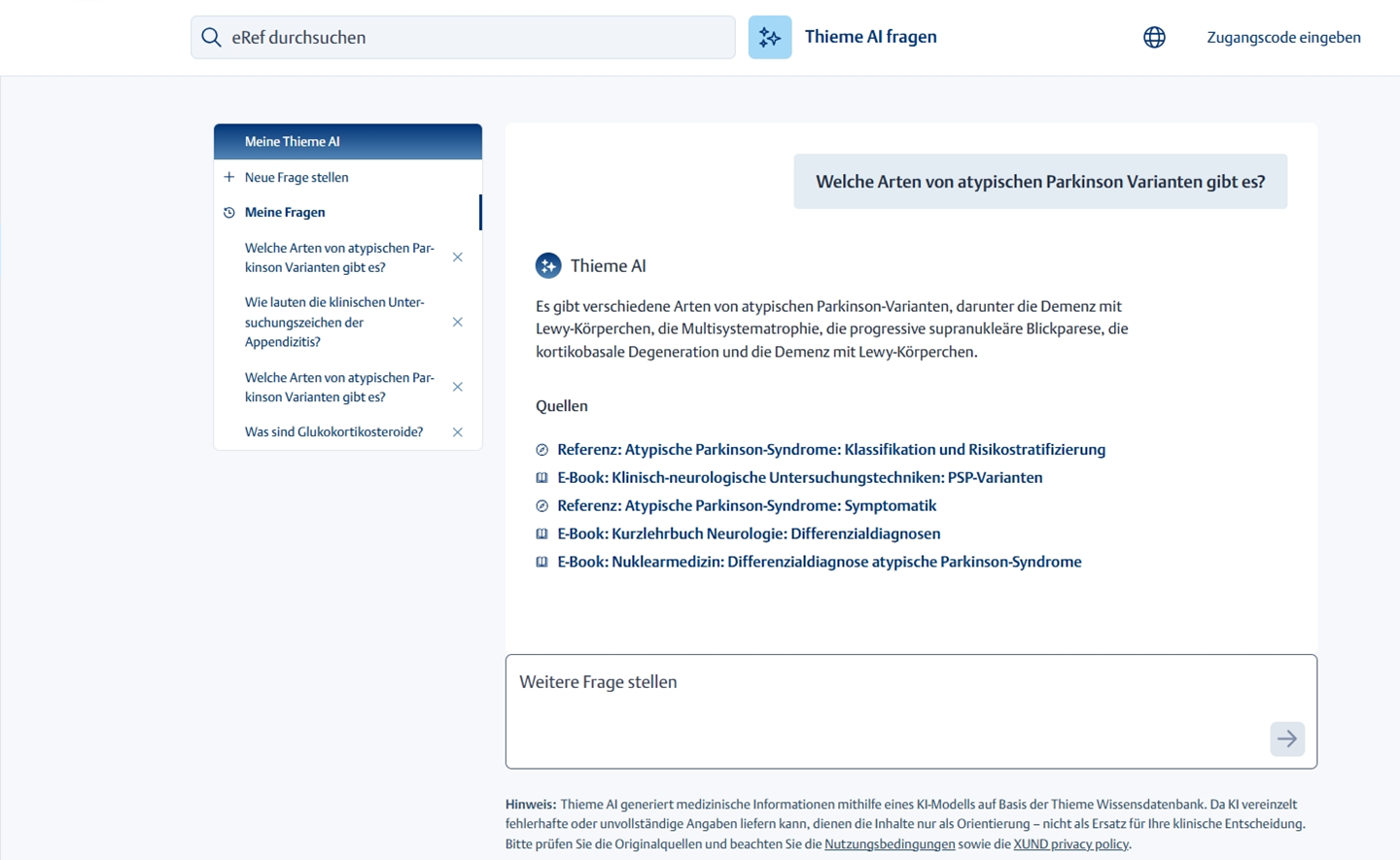Open Referenz Klassifikation und Risikostratifizierung
The width and height of the screenshot is (1400, 860).
pyautogui.click(x=831, y=449)
